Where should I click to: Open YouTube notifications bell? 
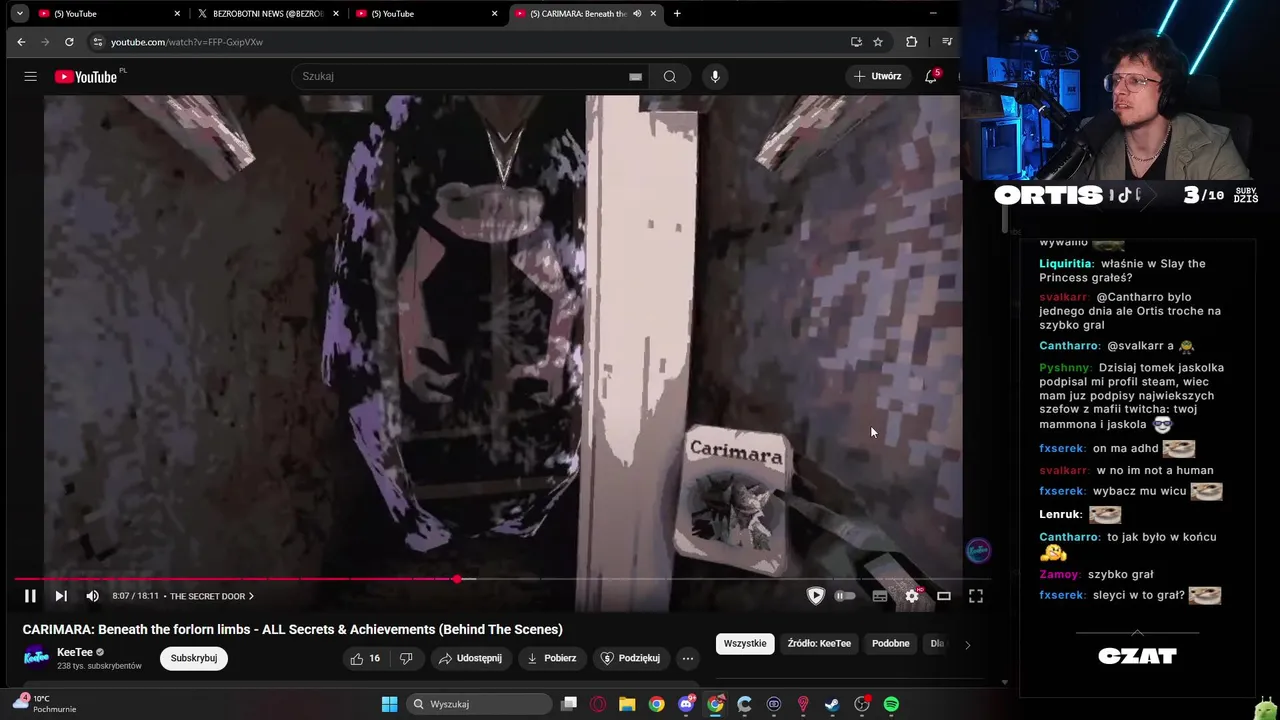click(931, 76)
